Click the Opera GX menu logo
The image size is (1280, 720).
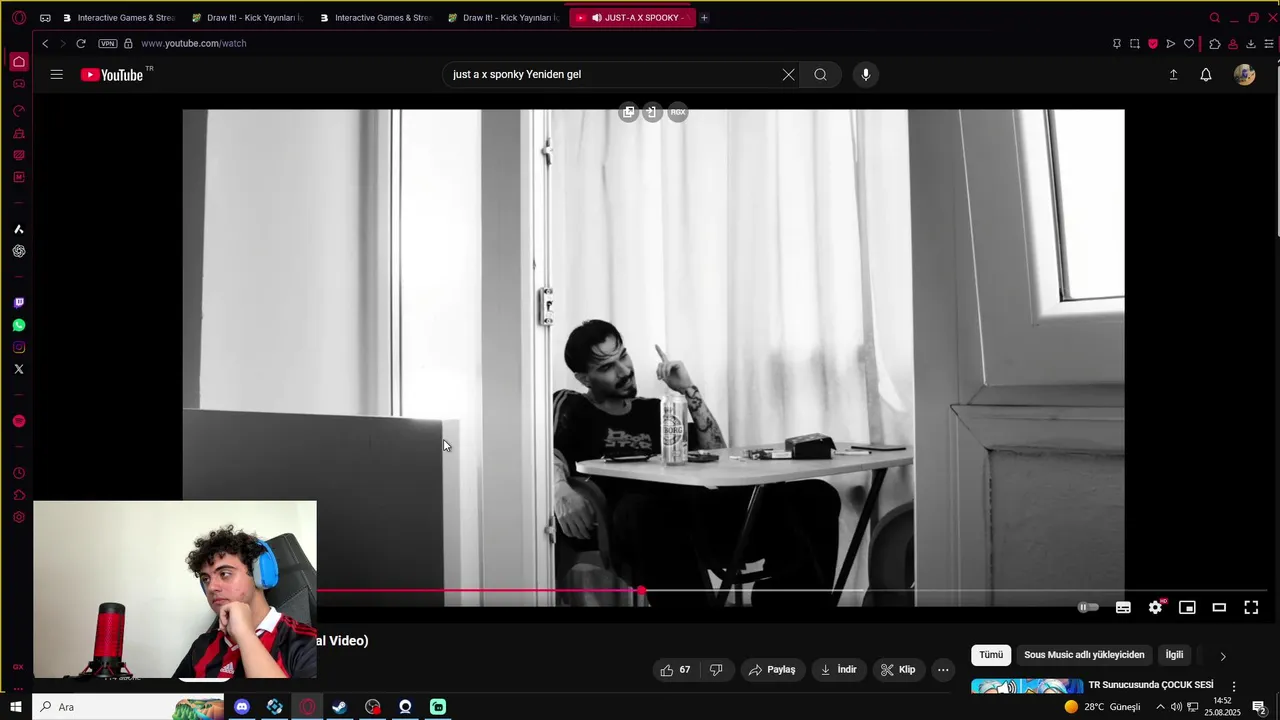[19, 17]
